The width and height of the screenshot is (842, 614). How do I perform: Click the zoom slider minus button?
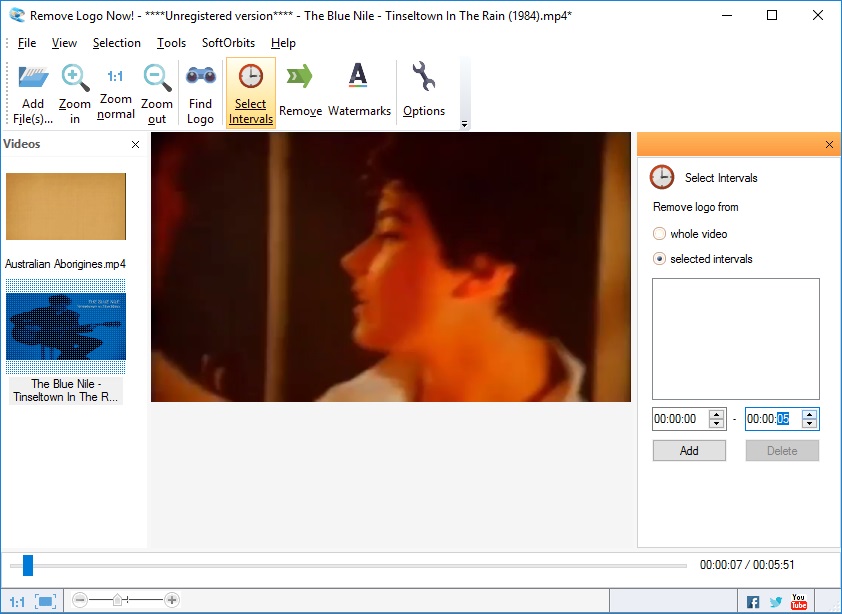79,599
